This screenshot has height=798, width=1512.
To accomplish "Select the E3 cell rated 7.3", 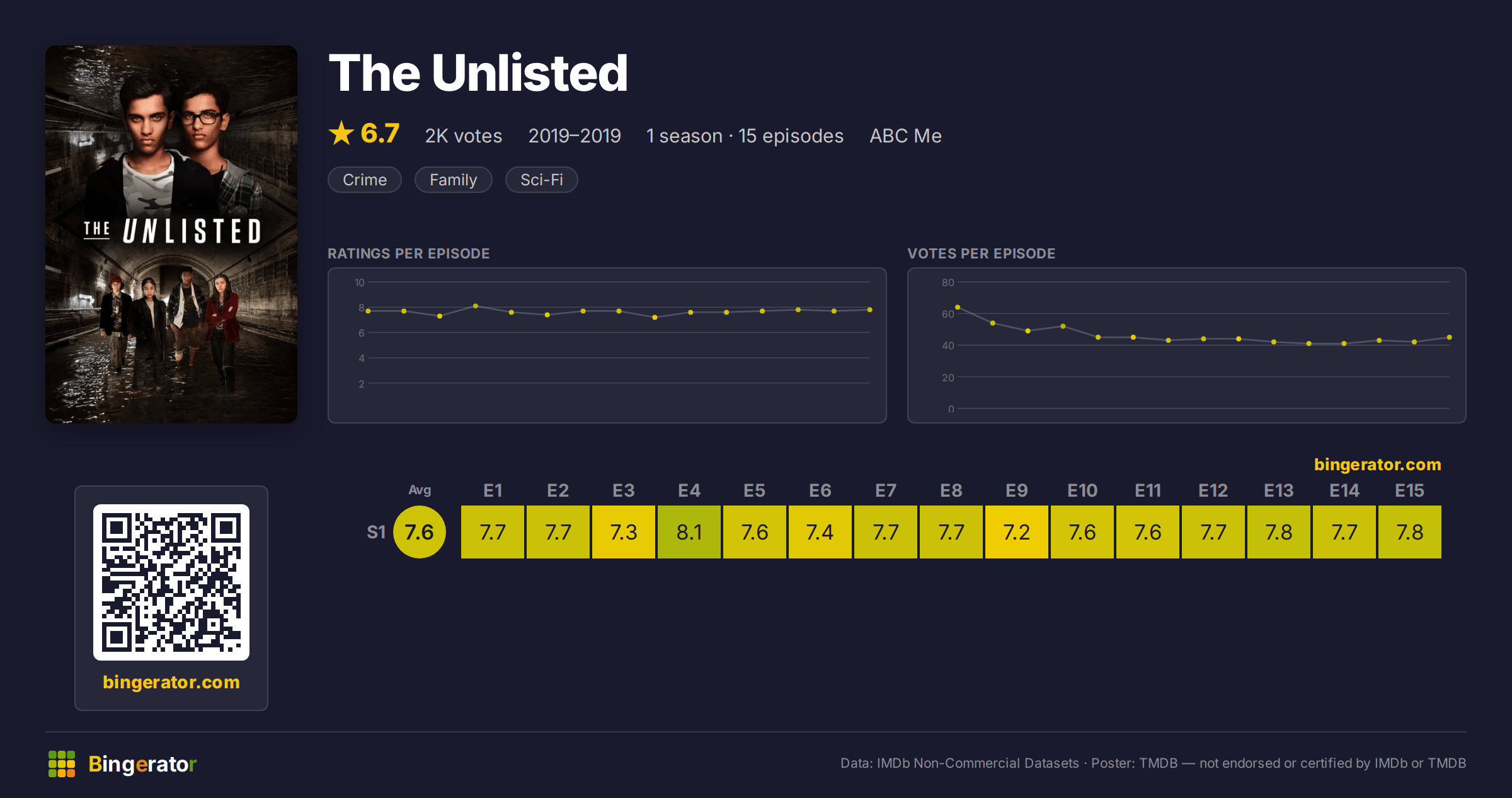I will (x=624, y=532).
